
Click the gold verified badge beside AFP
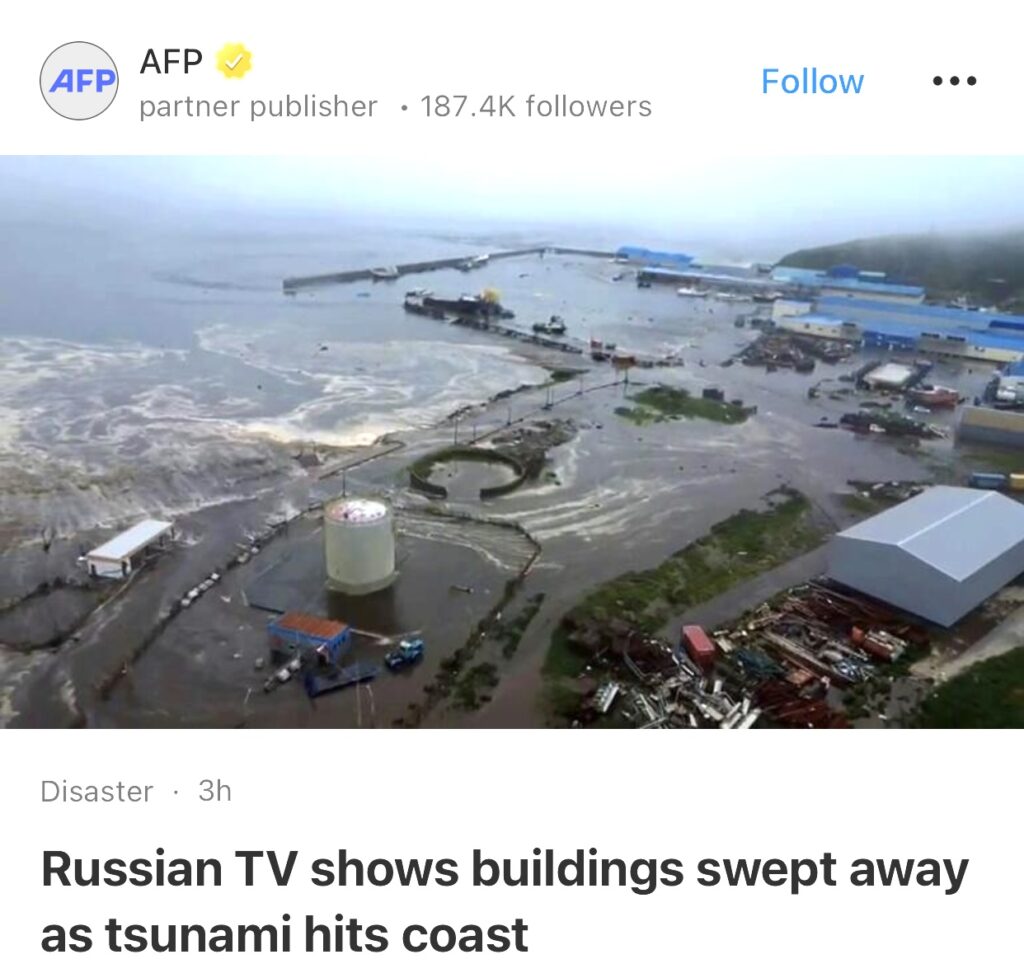pyautogui.click(x=233, y=61)
